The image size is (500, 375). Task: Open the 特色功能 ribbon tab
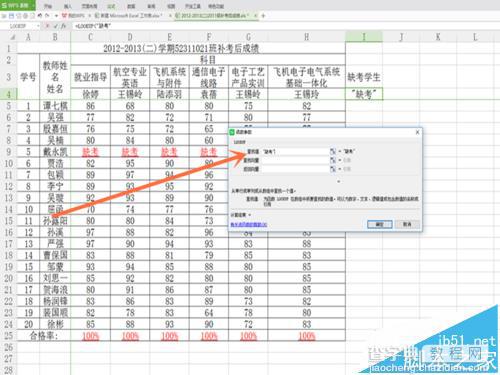click(216, 6)
